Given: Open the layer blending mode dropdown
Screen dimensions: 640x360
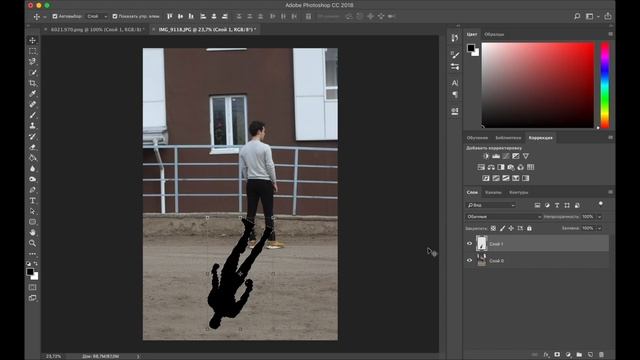Looking at the screenshot, I should 503,217.
